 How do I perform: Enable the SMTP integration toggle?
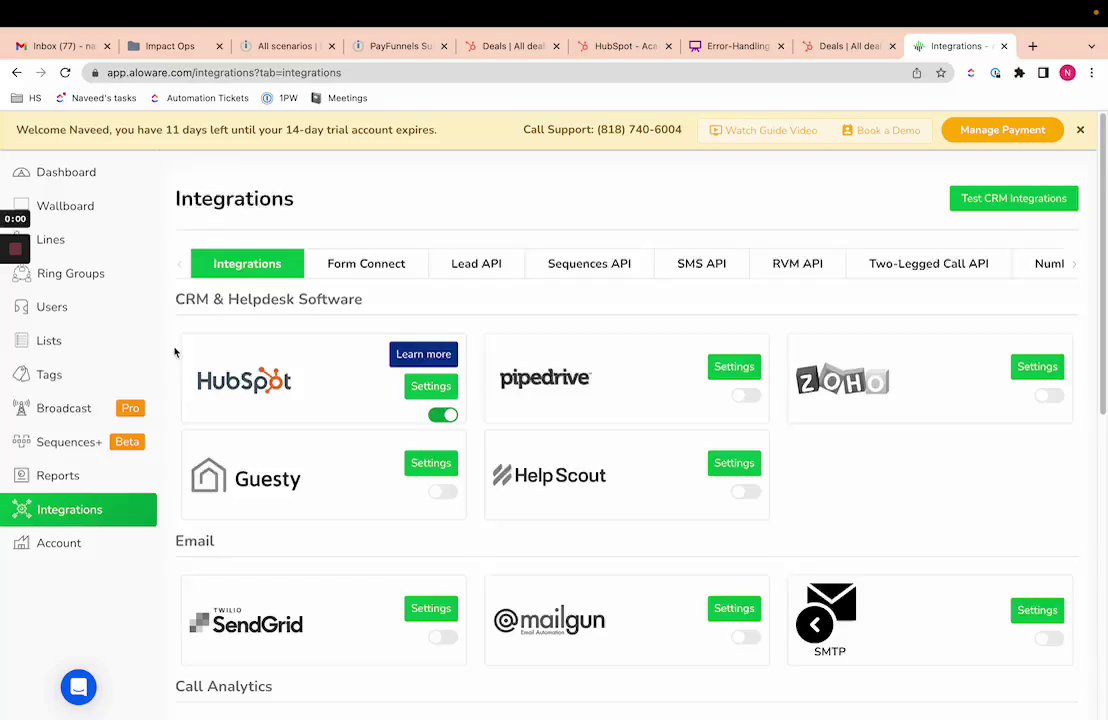(1049, 639)
